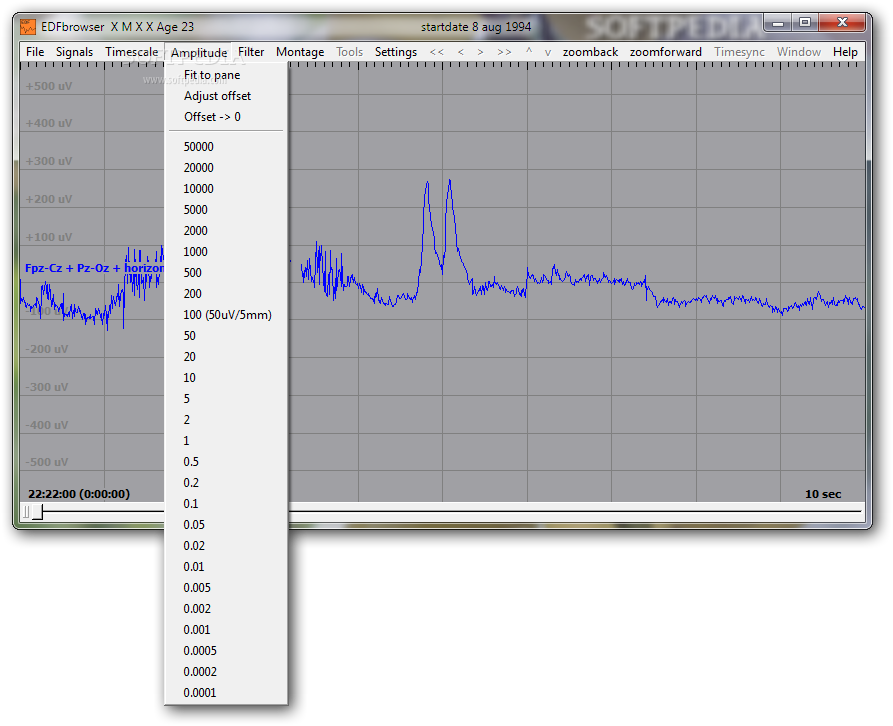Open the Montage menu
The width and height of the screenshot is (893, 726).
tap(300, 52)
